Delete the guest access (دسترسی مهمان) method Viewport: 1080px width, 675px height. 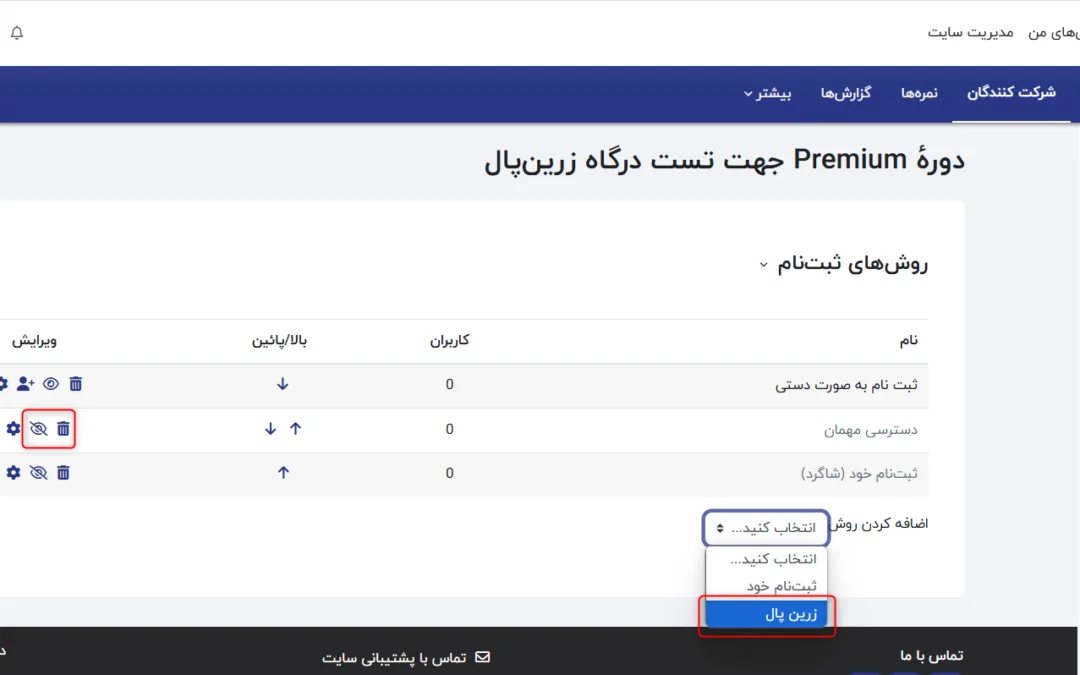point(63,429)
